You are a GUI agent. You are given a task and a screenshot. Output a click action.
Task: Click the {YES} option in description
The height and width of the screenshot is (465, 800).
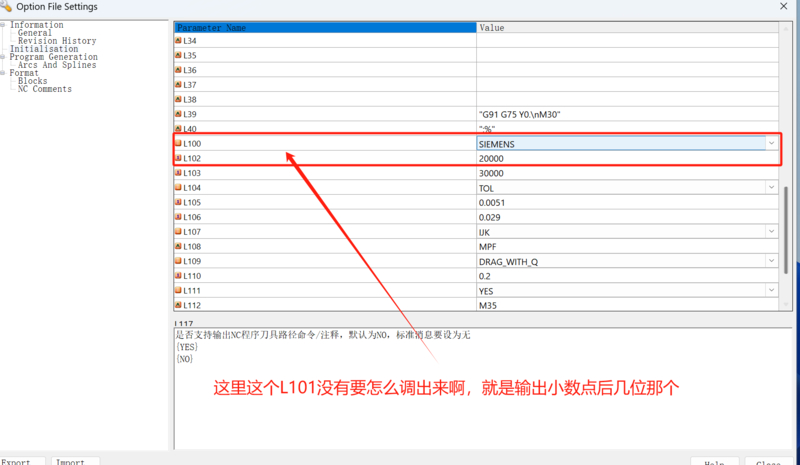[x=187, y=347]
